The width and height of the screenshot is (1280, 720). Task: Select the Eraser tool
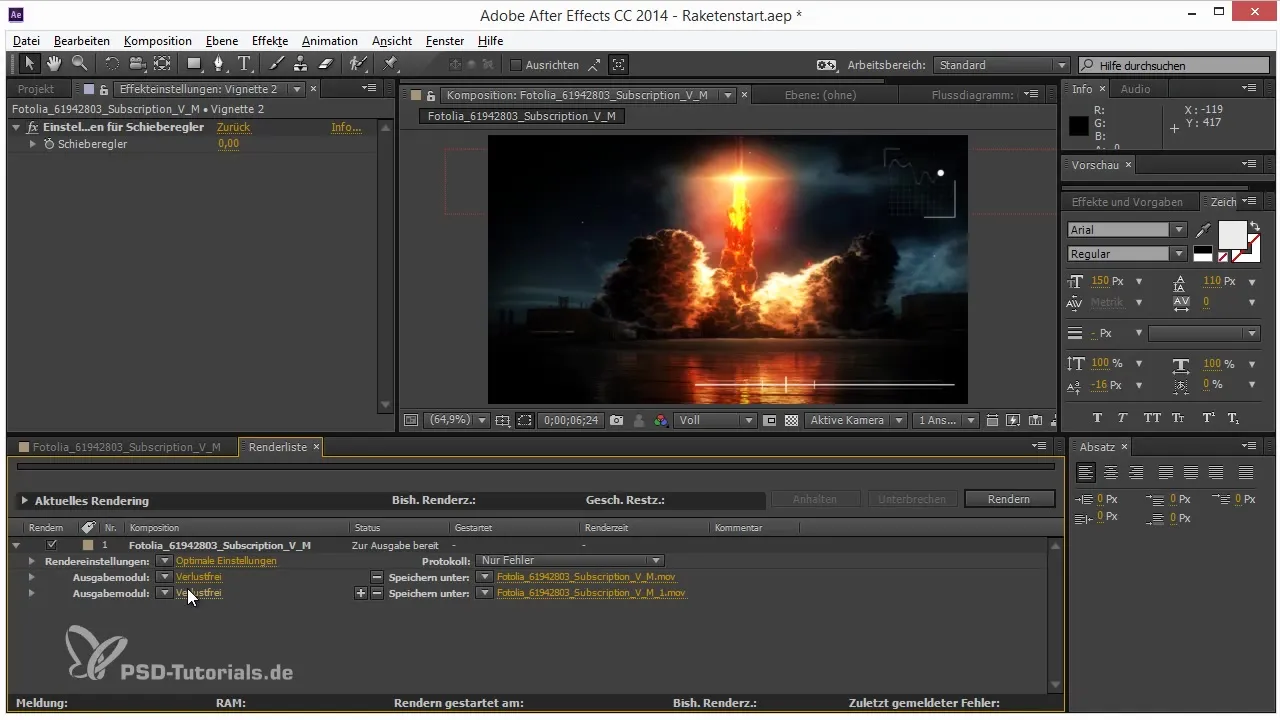click(x=325, y=64)
